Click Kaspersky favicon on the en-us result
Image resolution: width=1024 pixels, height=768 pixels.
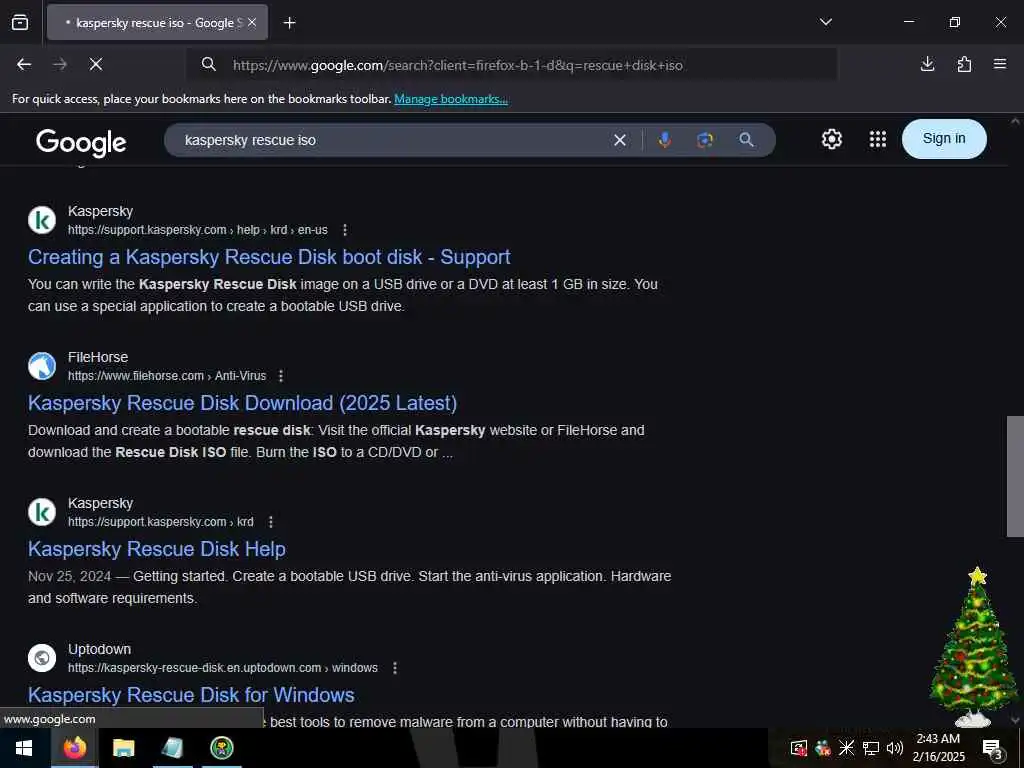[42, 220]
